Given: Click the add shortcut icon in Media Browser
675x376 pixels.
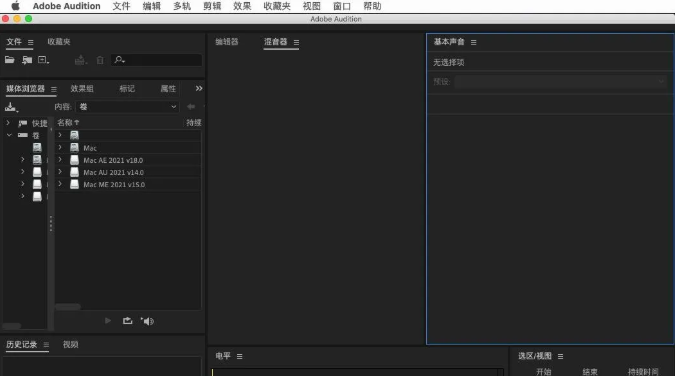Looking at the screenshot, I should pyautogui.click(x=11, y=107).
